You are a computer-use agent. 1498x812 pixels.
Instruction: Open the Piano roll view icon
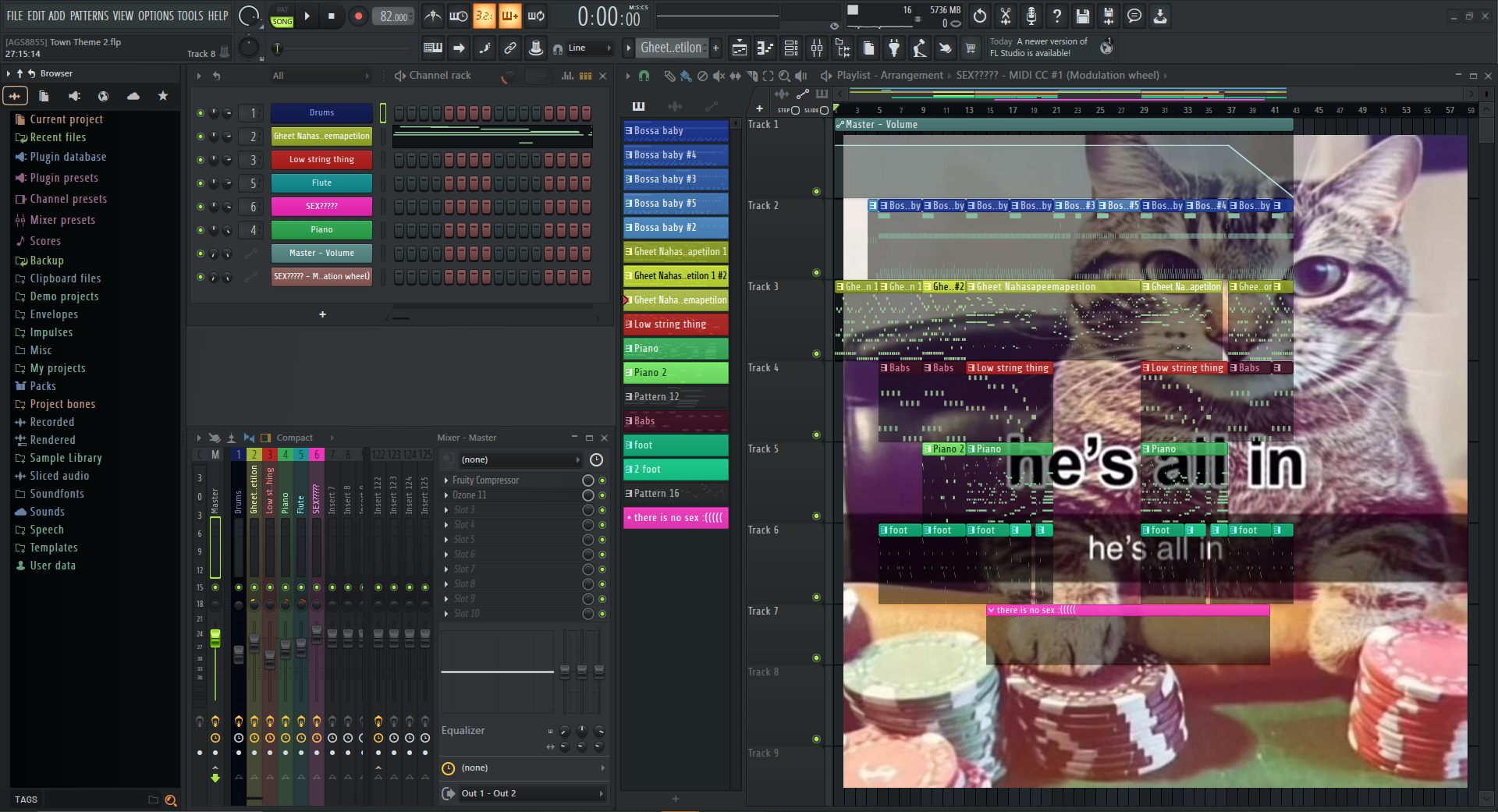coord(765,48)
